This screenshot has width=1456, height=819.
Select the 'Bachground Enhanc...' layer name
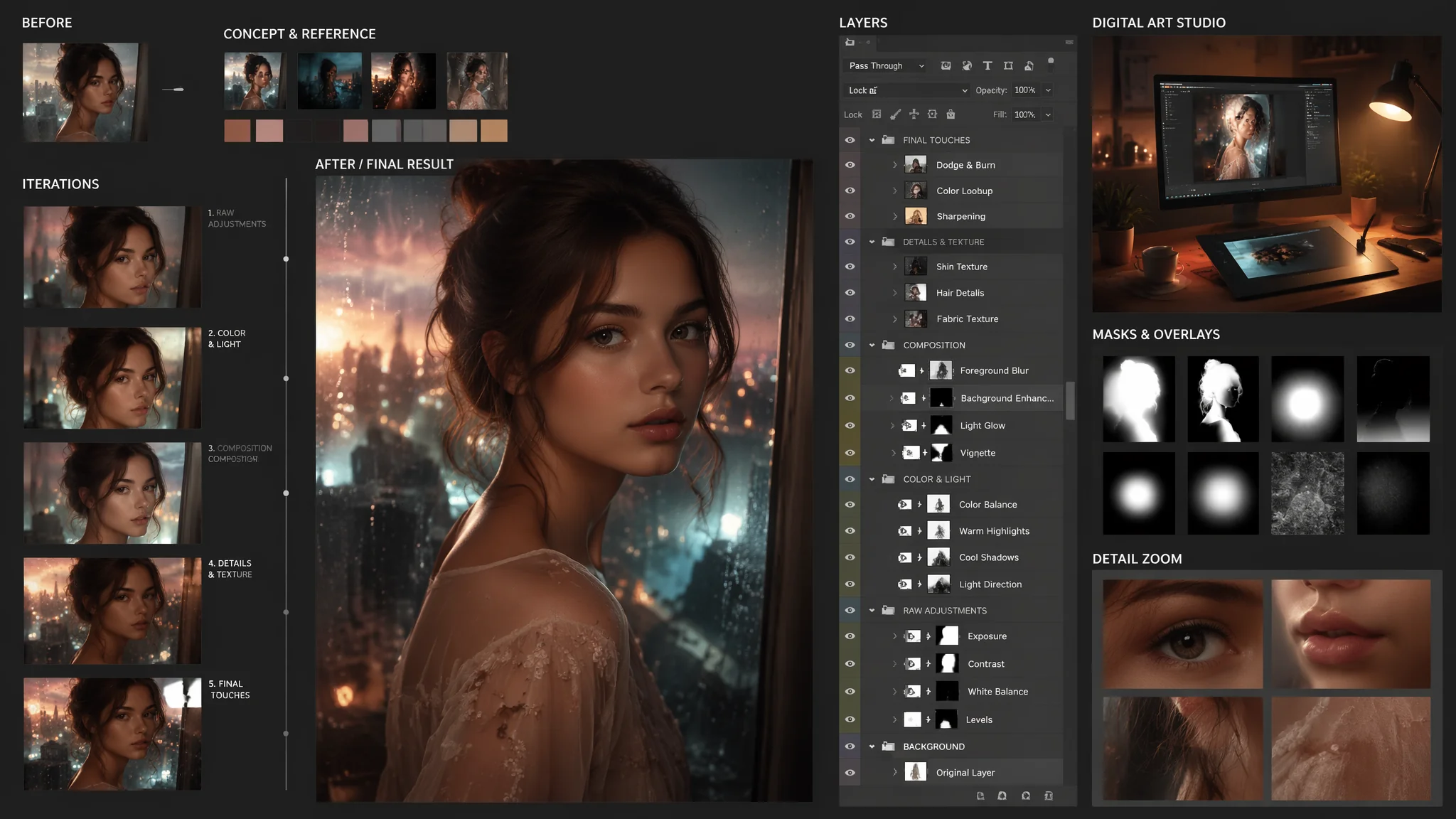pos(1007,398)
